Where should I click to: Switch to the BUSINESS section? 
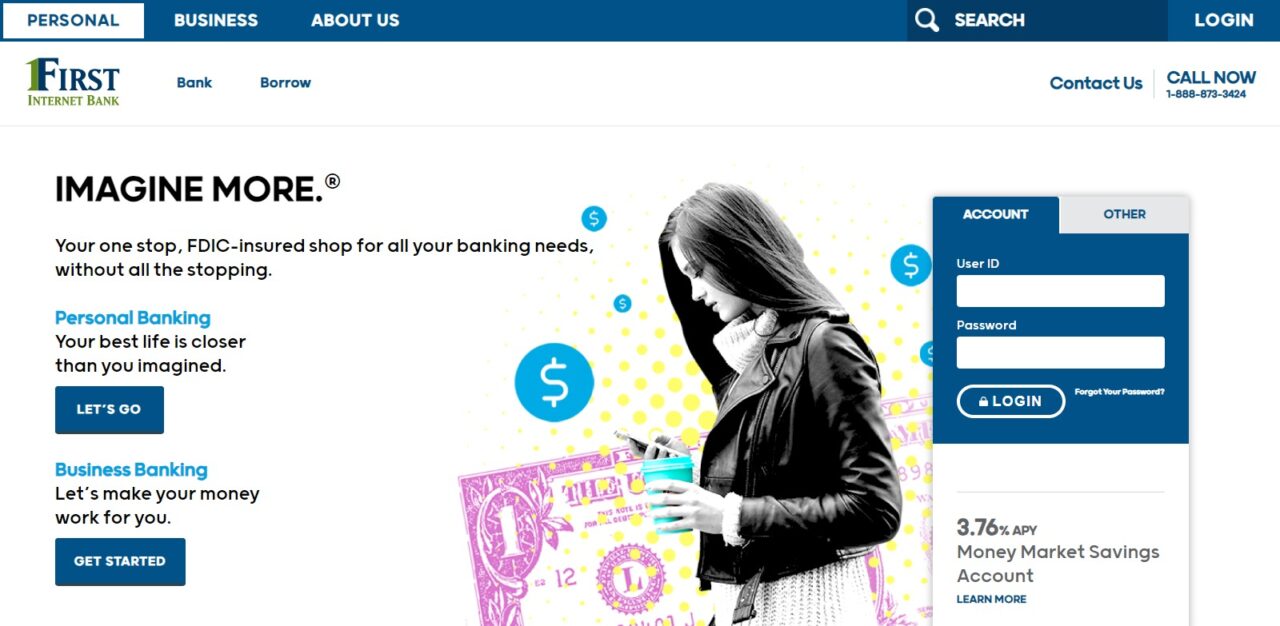click(216, 20)
